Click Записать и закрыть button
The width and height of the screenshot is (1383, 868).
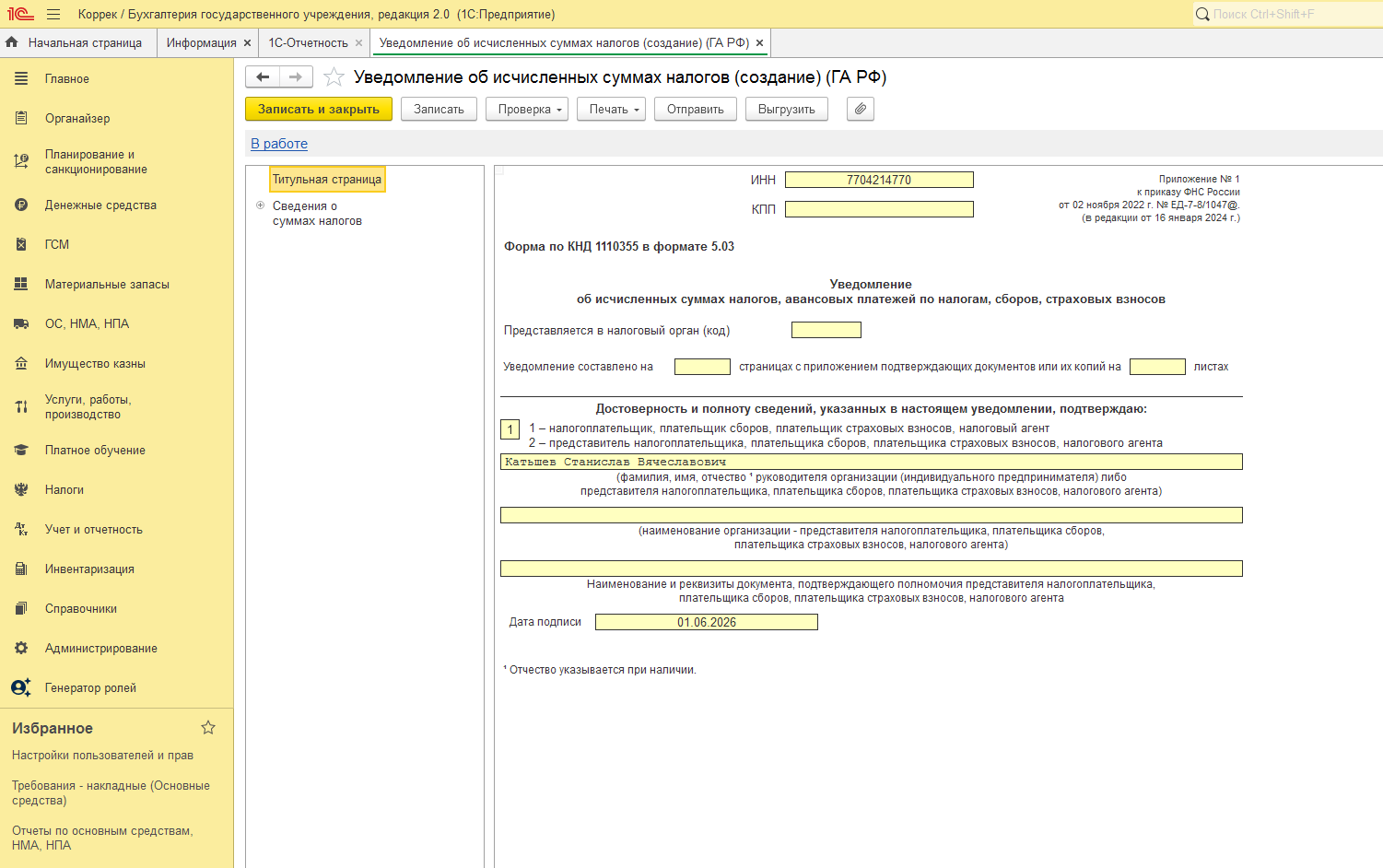[319, 109]
